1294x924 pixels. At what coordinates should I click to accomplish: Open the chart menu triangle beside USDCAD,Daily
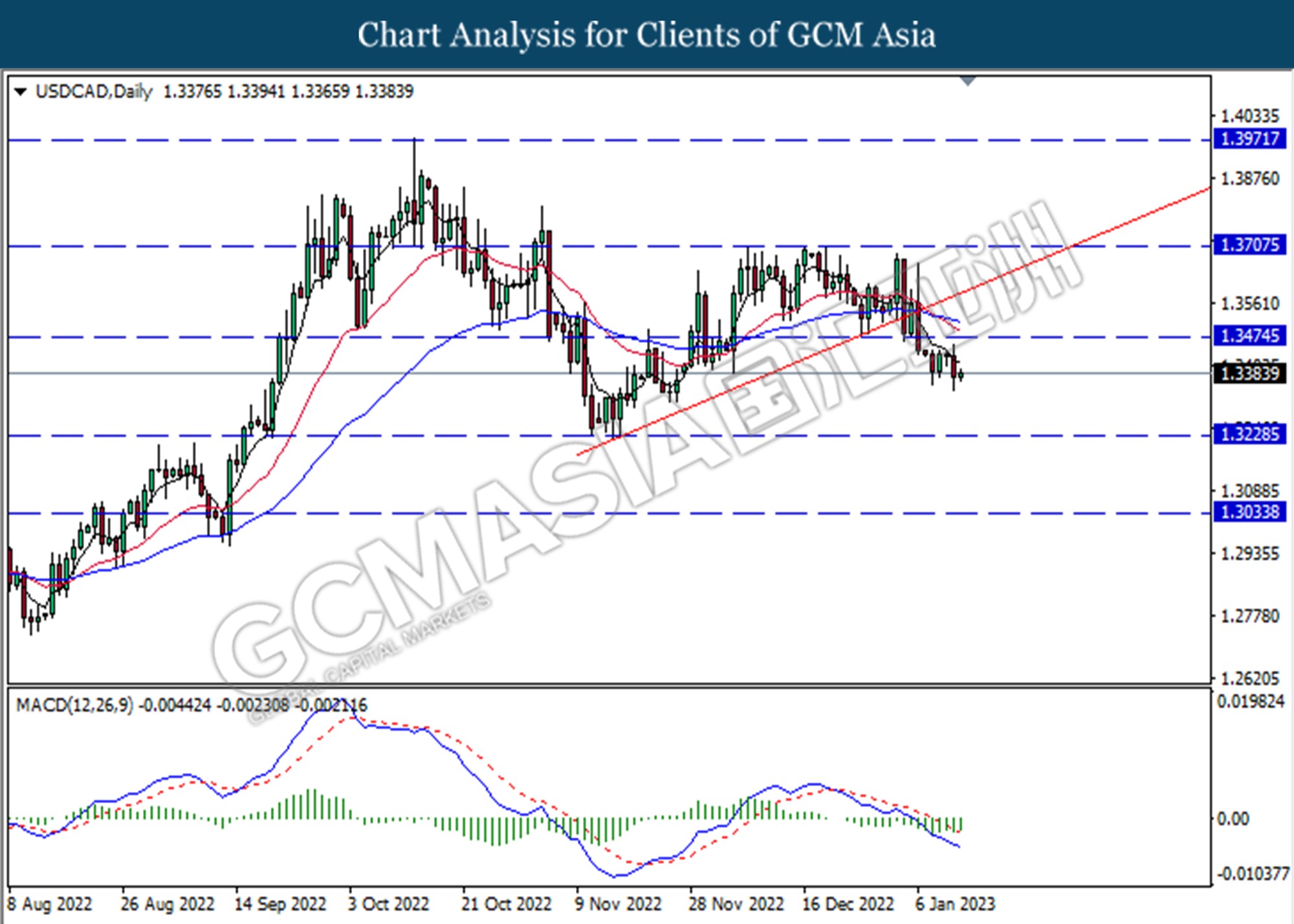[21, 92]
